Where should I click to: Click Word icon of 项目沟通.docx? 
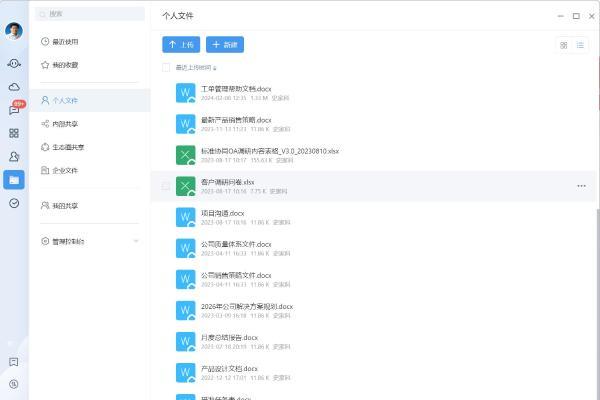[x=185, y=217]
